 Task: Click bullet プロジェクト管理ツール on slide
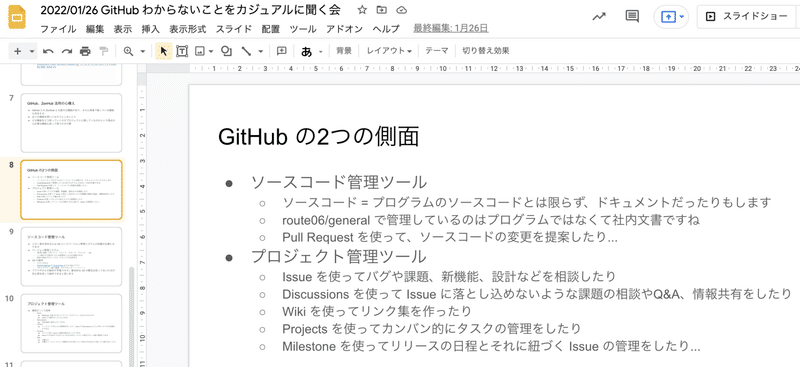(x=338, y=257)
